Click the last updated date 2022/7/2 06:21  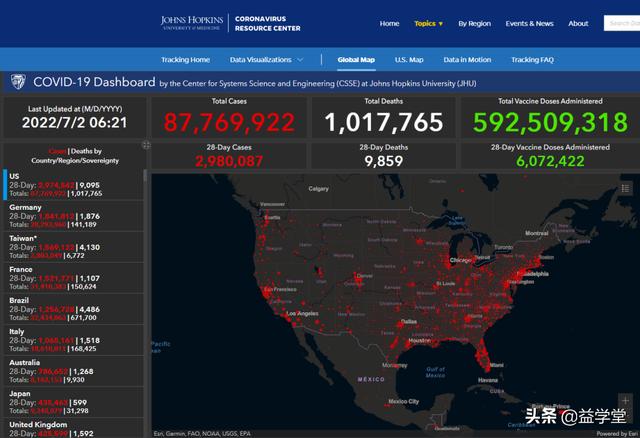(74, 122)
